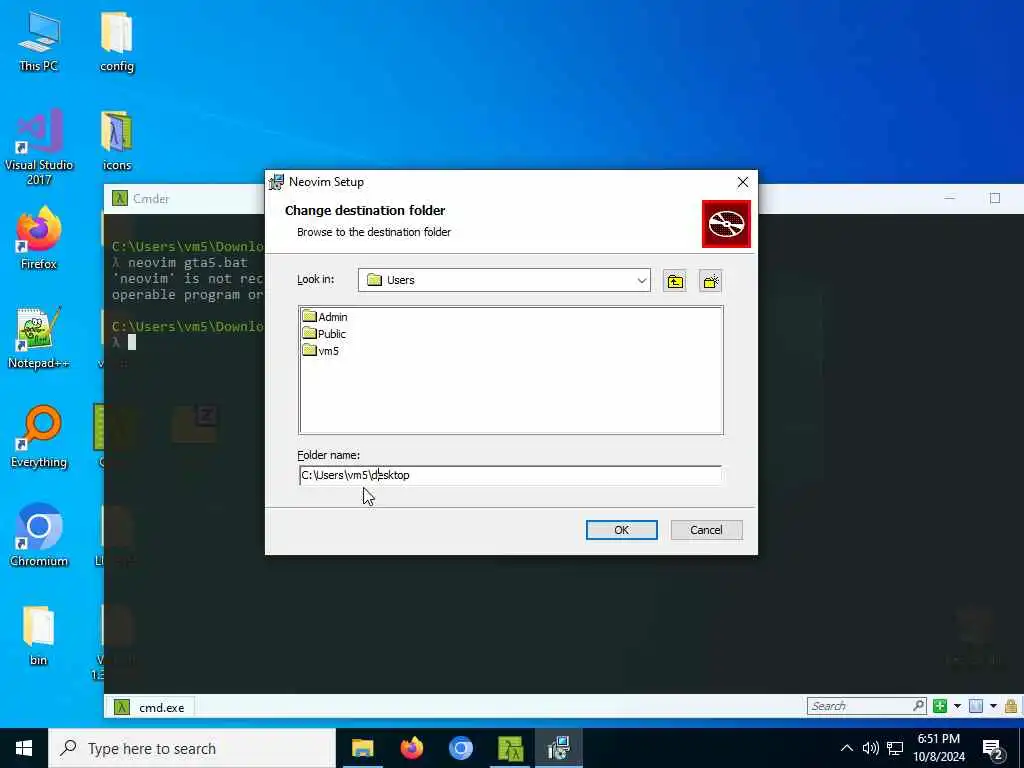Open the notification center
This screenshot has height=768, width=1024.
993,749
